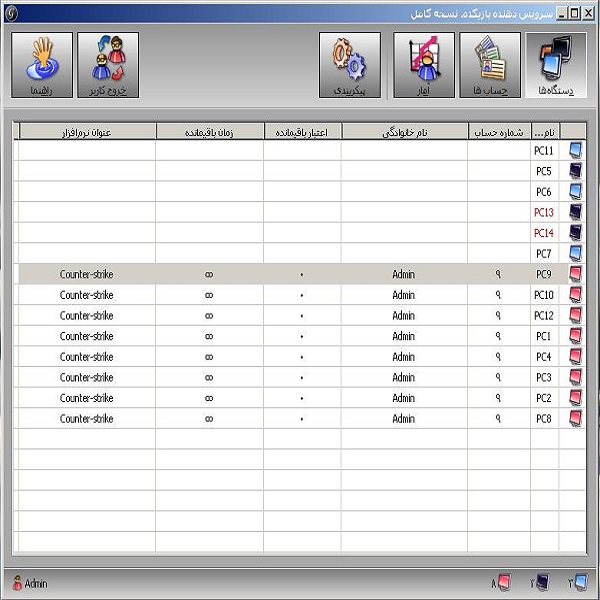
Task: Click شماره حساب column header
Action: [x=498, y=131]
